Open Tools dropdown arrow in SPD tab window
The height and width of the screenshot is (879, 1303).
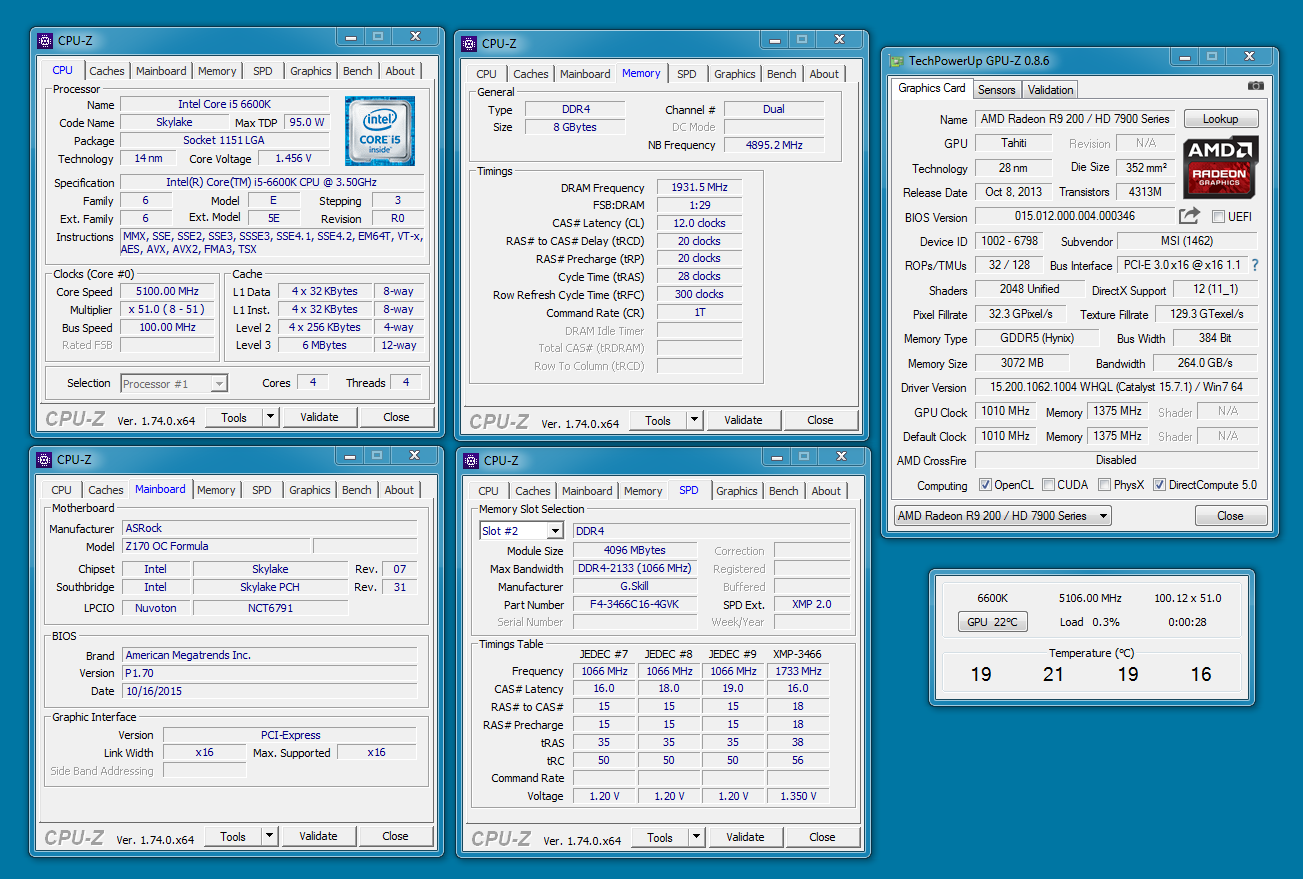pyautogui.click(x=696, y=837)
